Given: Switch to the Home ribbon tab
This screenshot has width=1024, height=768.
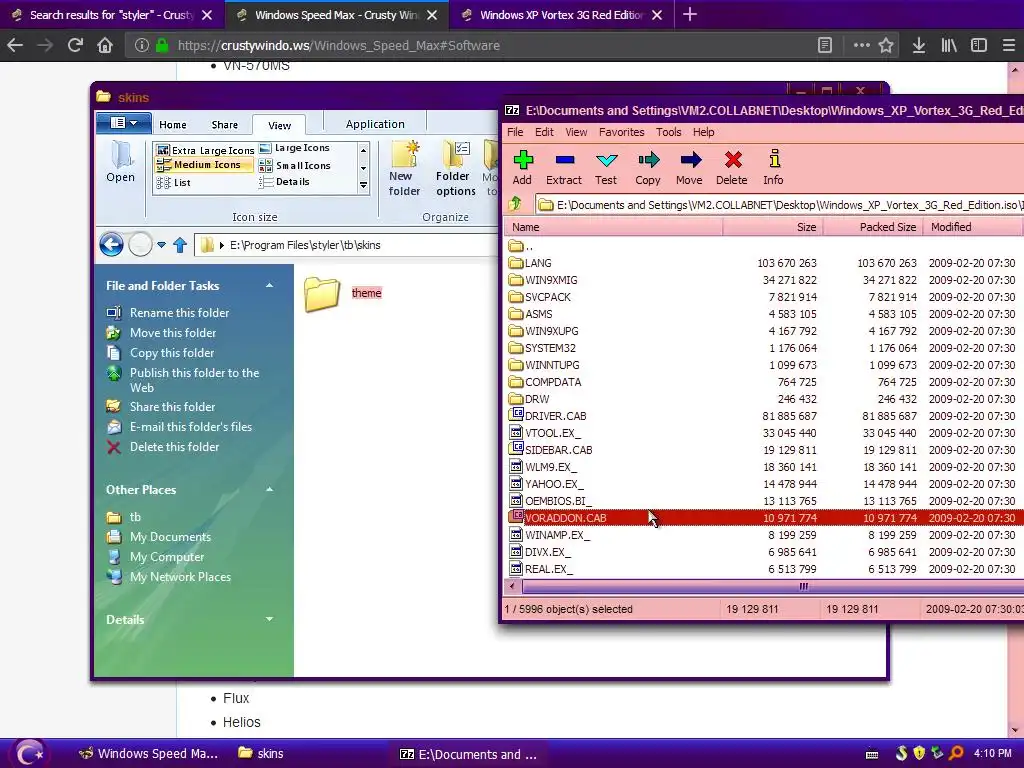Looking at the screenshot, I should point(172,125).
